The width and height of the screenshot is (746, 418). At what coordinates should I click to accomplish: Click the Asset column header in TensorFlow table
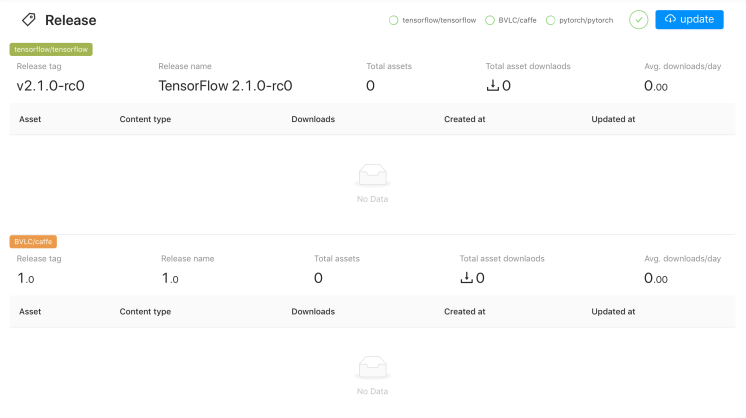(30, 119)
